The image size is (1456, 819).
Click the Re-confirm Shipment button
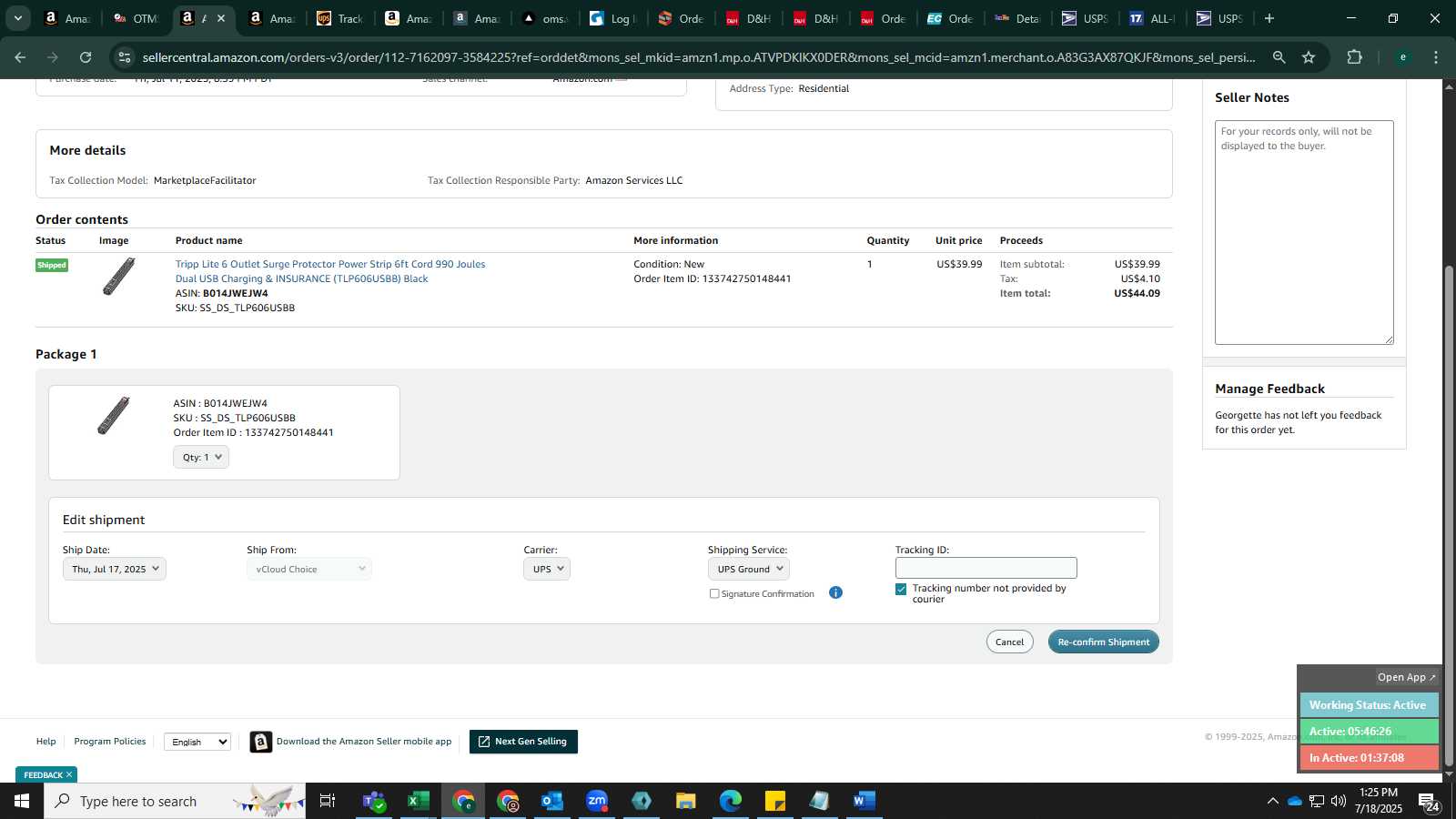click(1103, 642)
